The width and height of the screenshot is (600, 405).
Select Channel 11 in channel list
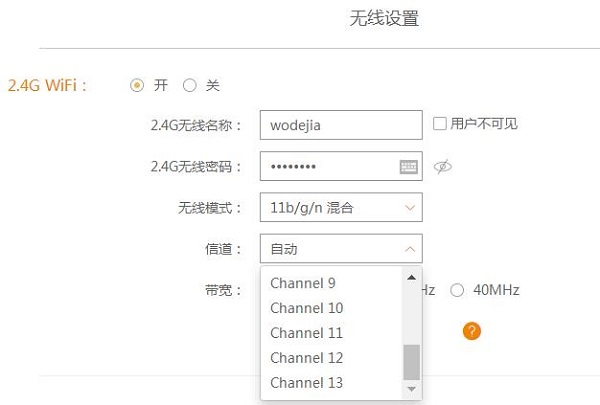(x=306, y=333)
